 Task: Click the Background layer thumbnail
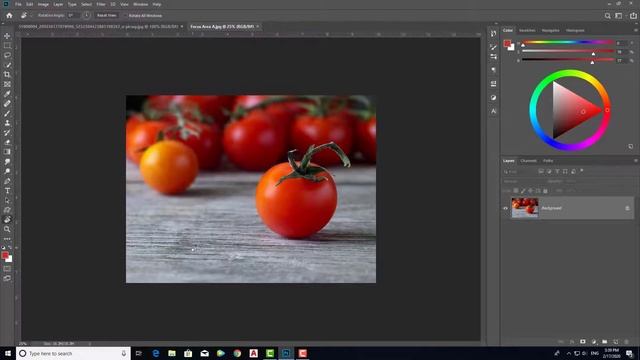[x=525, y=207]
